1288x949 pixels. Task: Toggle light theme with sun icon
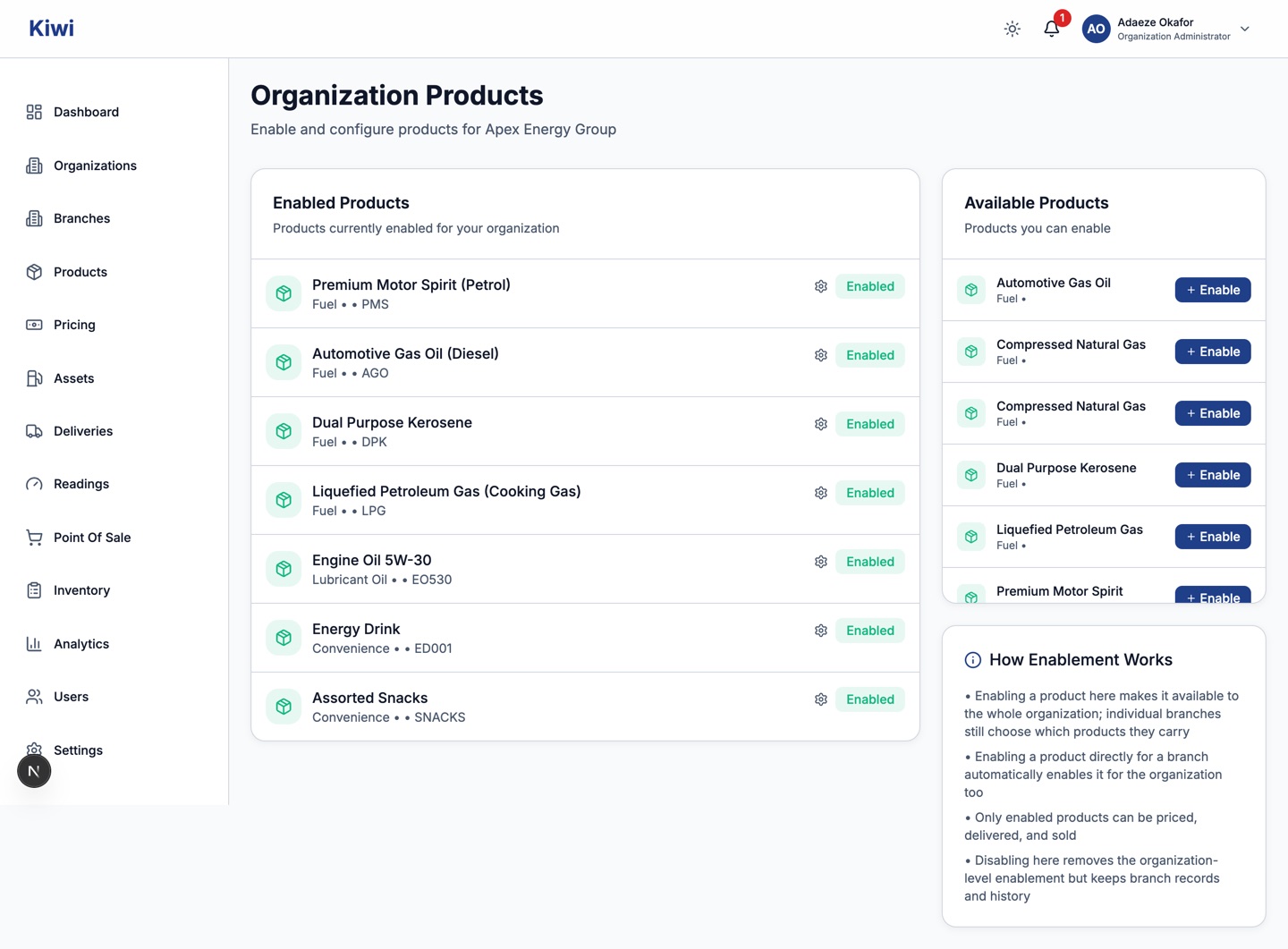(x=1012, y=29)
